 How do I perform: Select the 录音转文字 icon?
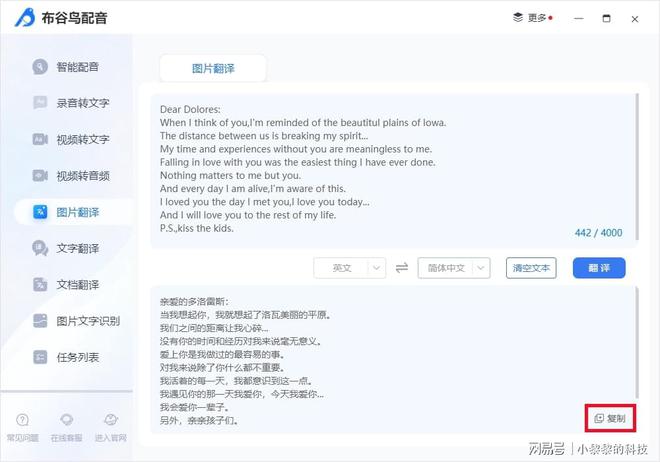pyautogui.click(x=40, y=102)
